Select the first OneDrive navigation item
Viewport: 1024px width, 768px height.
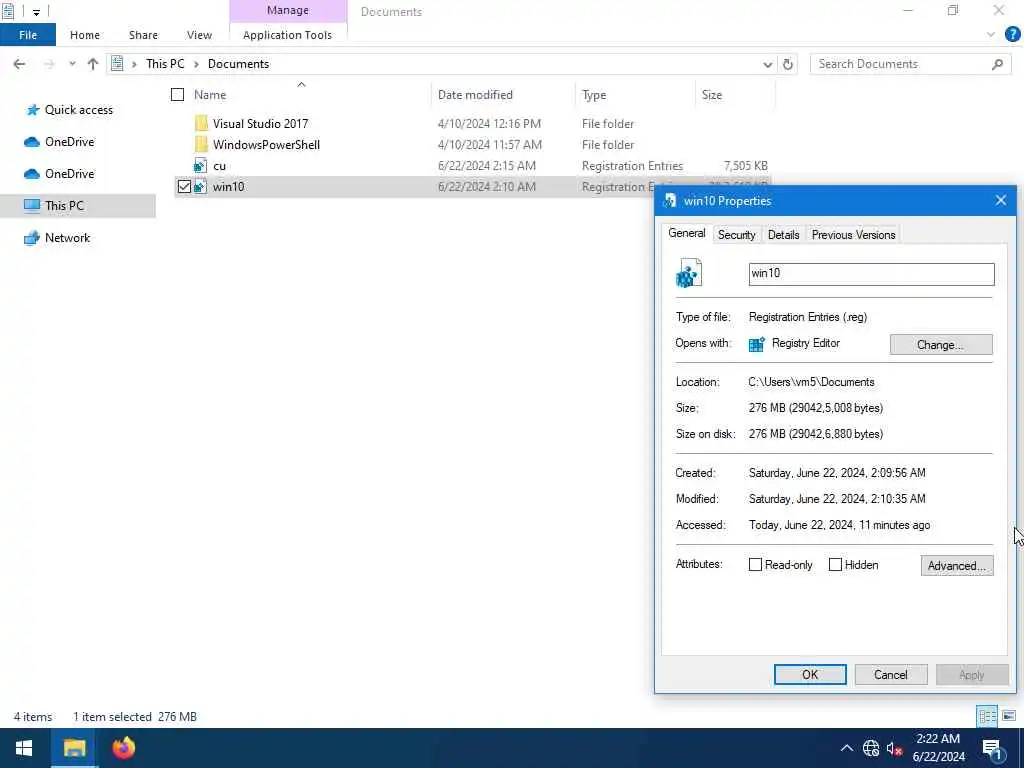pos(69,142)
